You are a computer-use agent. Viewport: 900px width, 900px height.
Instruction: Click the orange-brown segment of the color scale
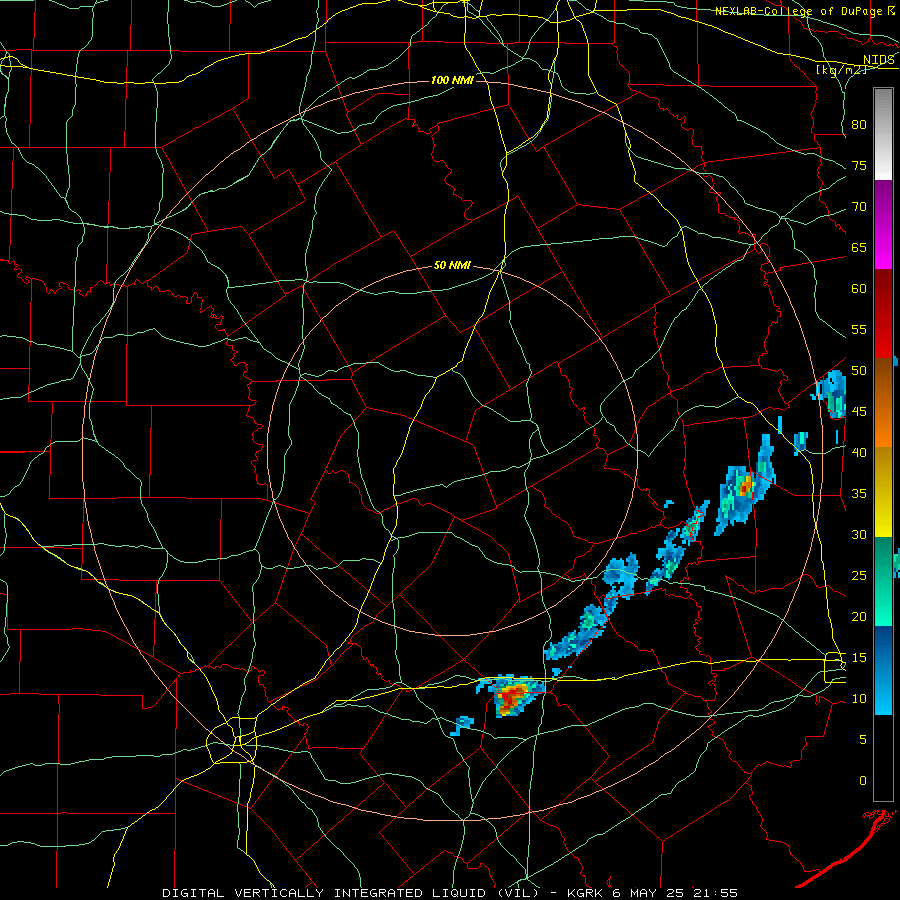(x=883, y=403)
